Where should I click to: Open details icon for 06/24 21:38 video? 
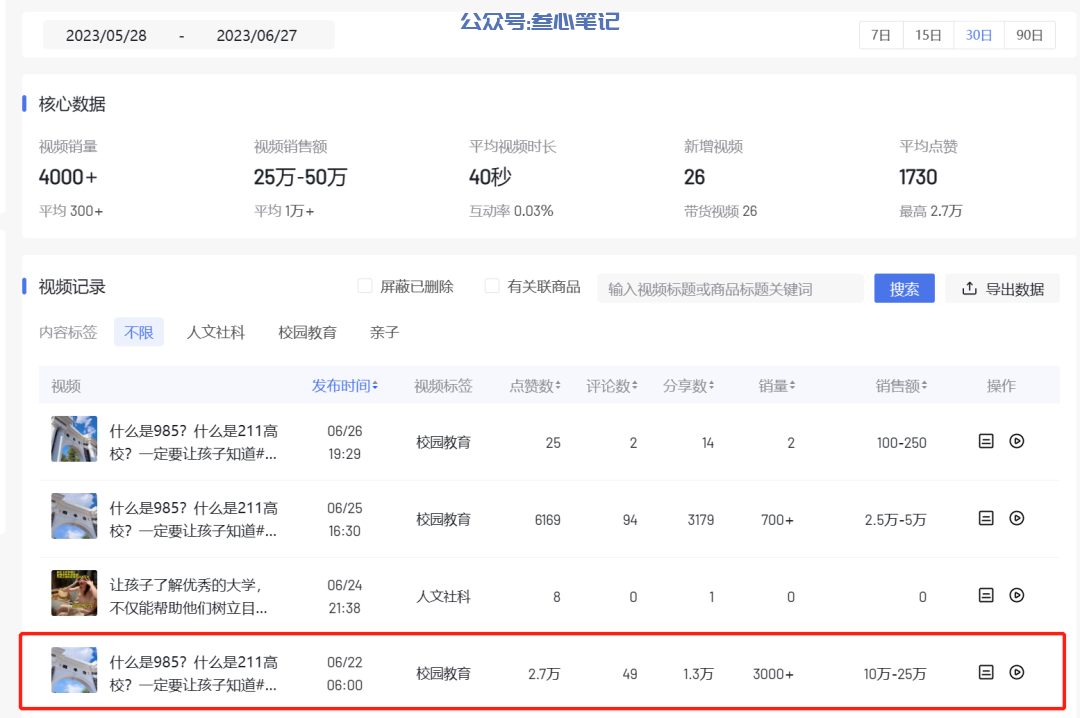coord(986,595)
